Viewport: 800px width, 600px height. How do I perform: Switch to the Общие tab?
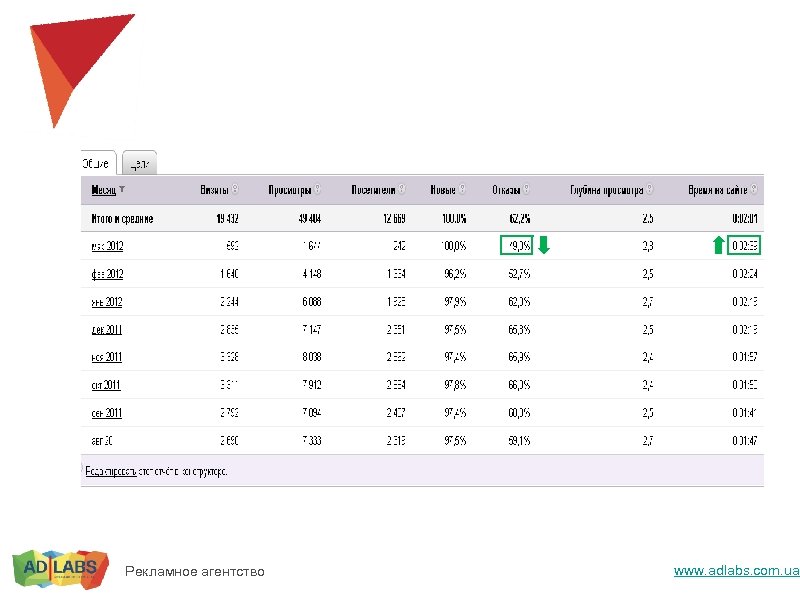click(98, 163)
